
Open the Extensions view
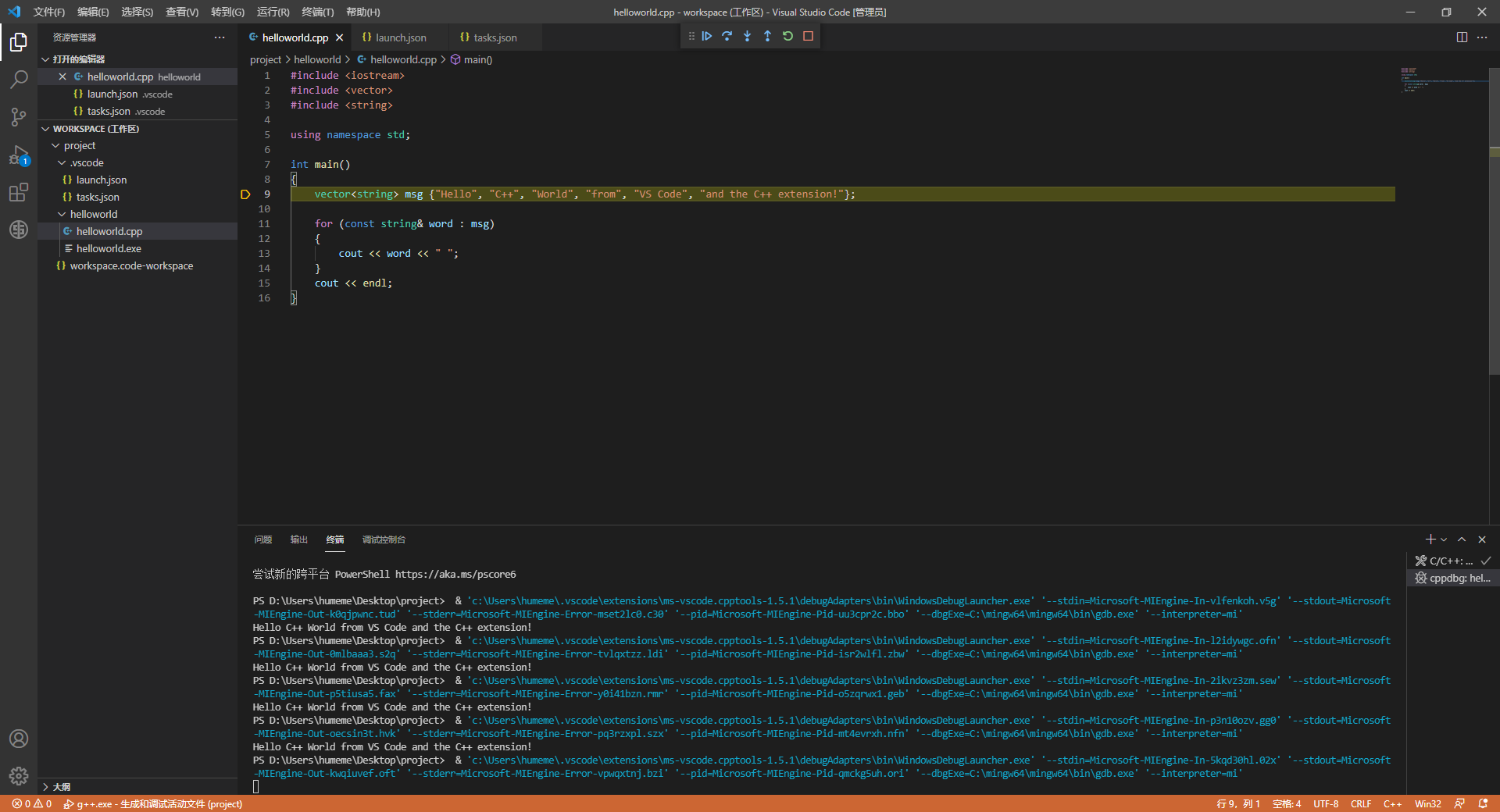point(19,192)
